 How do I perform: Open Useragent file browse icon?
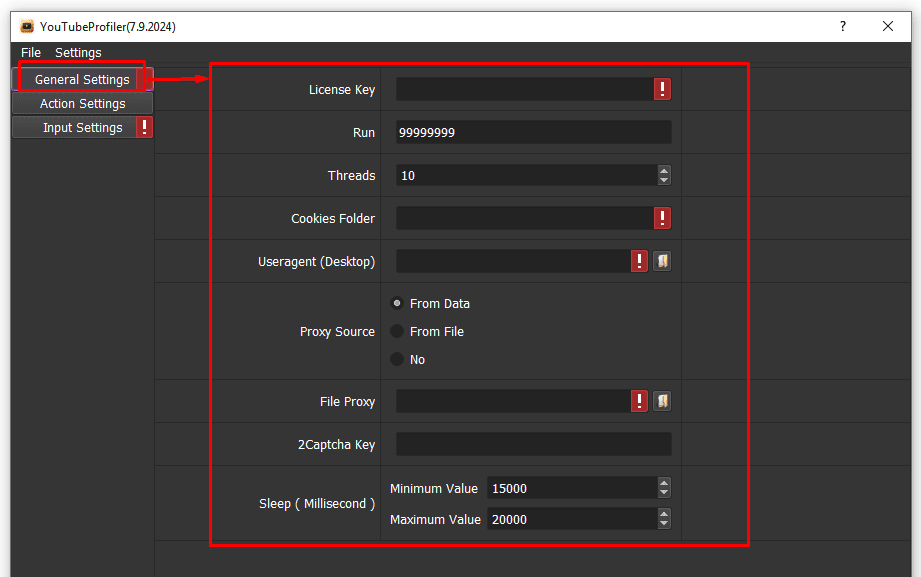(662, 261)
